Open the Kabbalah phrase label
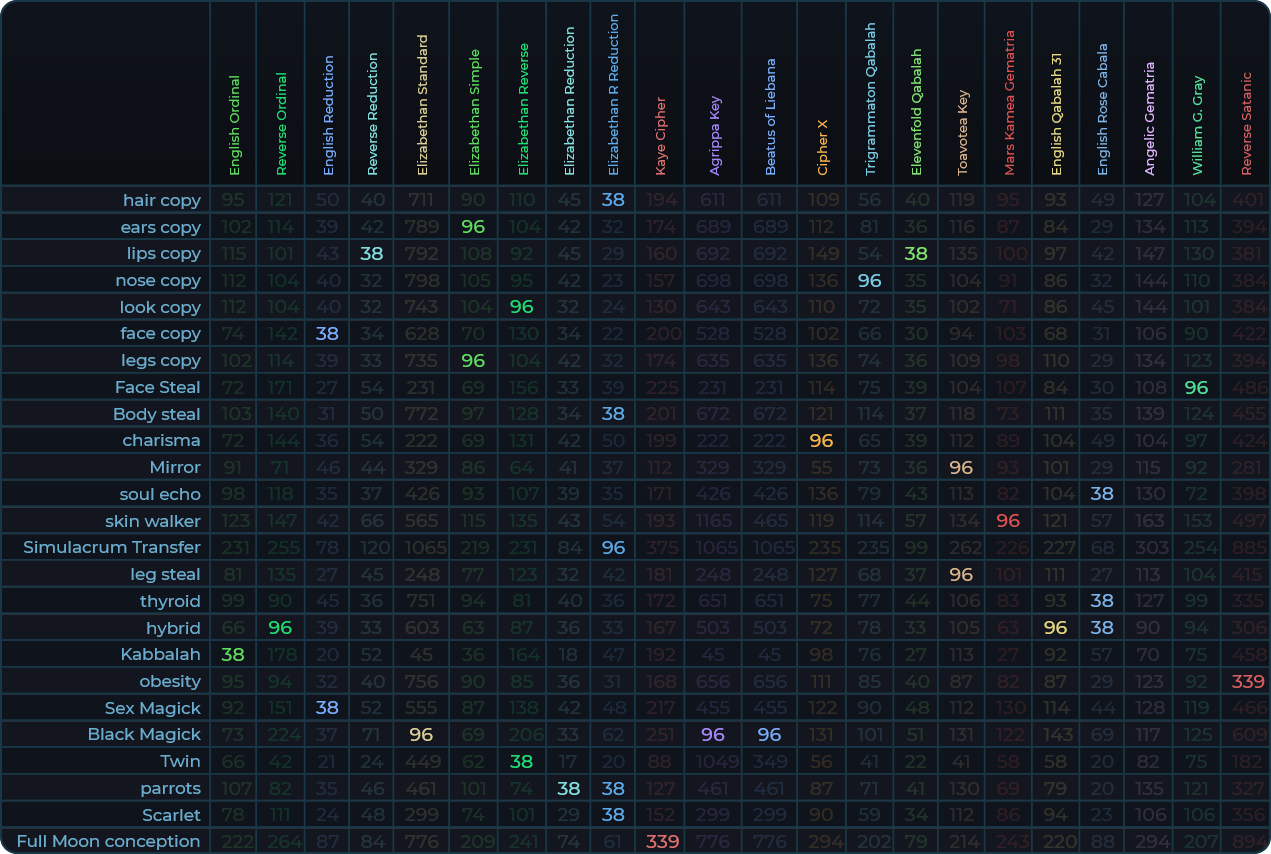 click(160, 654)
